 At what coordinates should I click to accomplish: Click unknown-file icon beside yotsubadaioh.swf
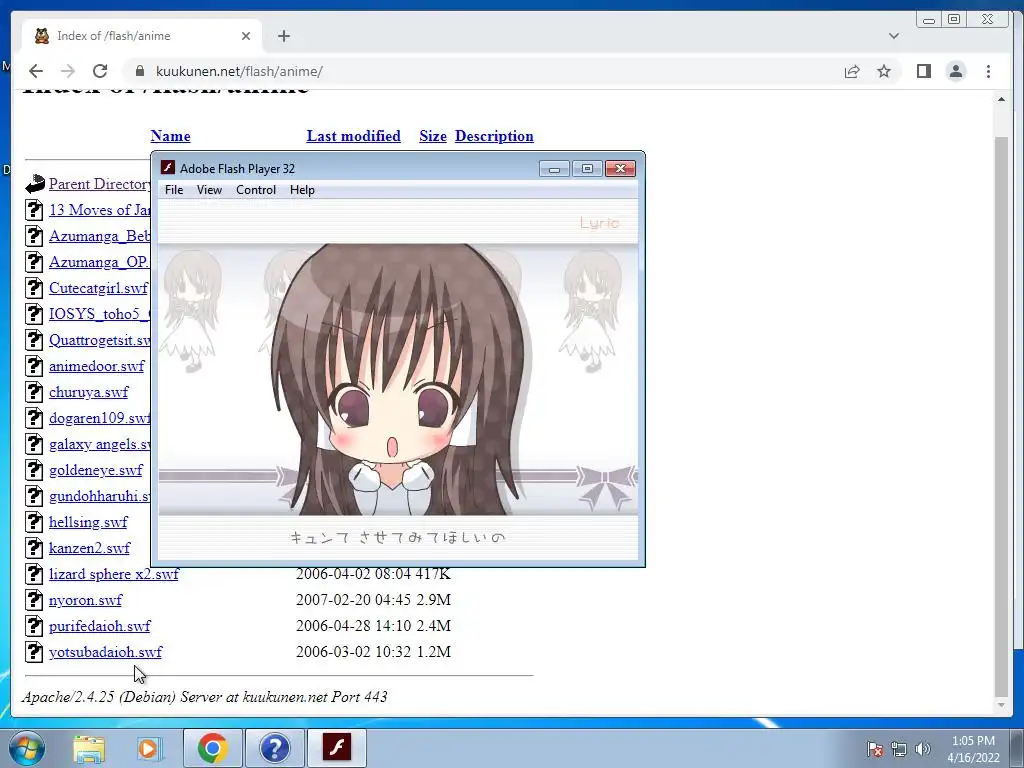pyautogui.click(x=34, y=652)
